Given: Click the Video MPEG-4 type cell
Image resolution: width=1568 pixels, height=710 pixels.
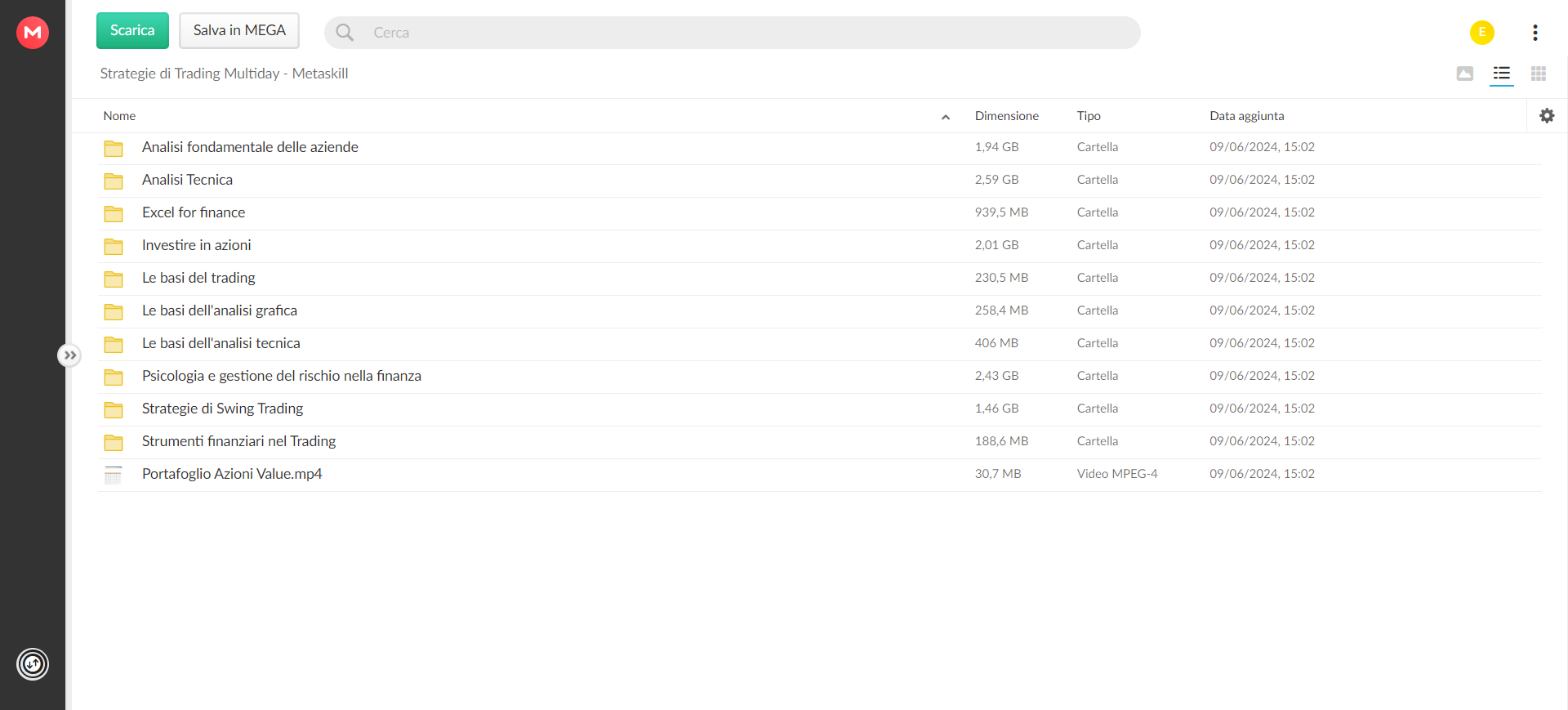Looking at the screenshot, I should [x=1117, y=474].
